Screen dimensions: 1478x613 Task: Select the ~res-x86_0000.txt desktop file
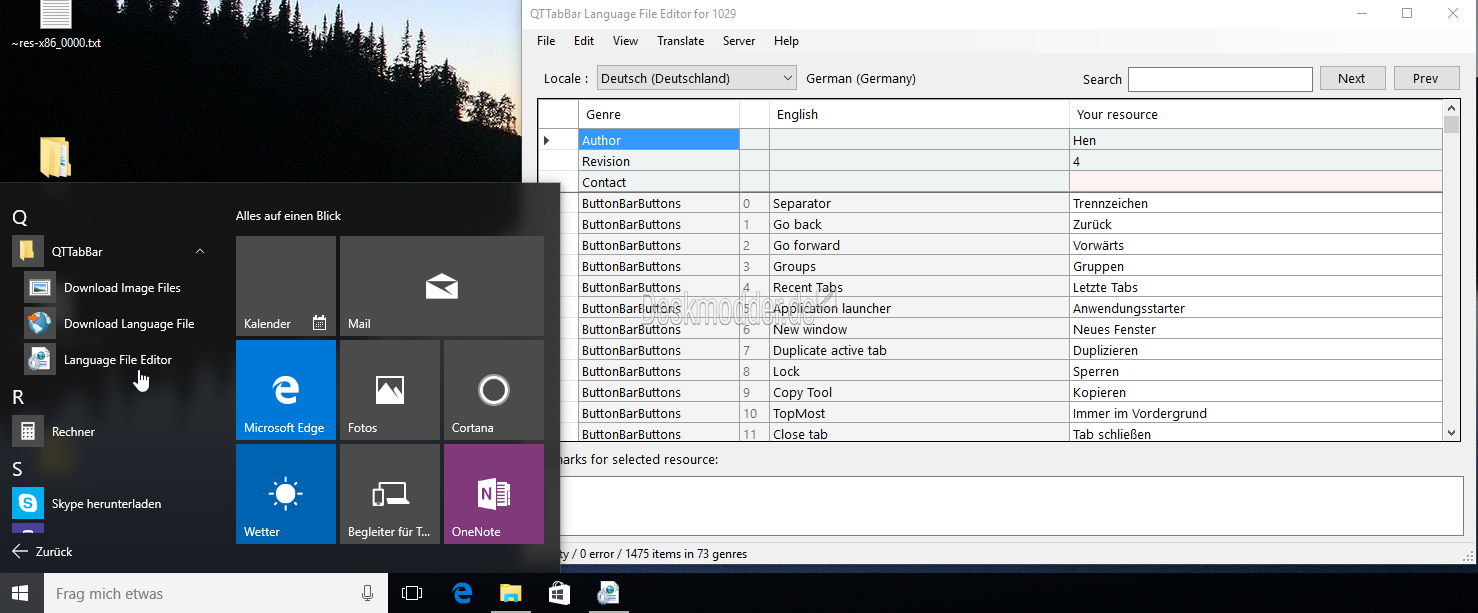(x=56, y=25)
